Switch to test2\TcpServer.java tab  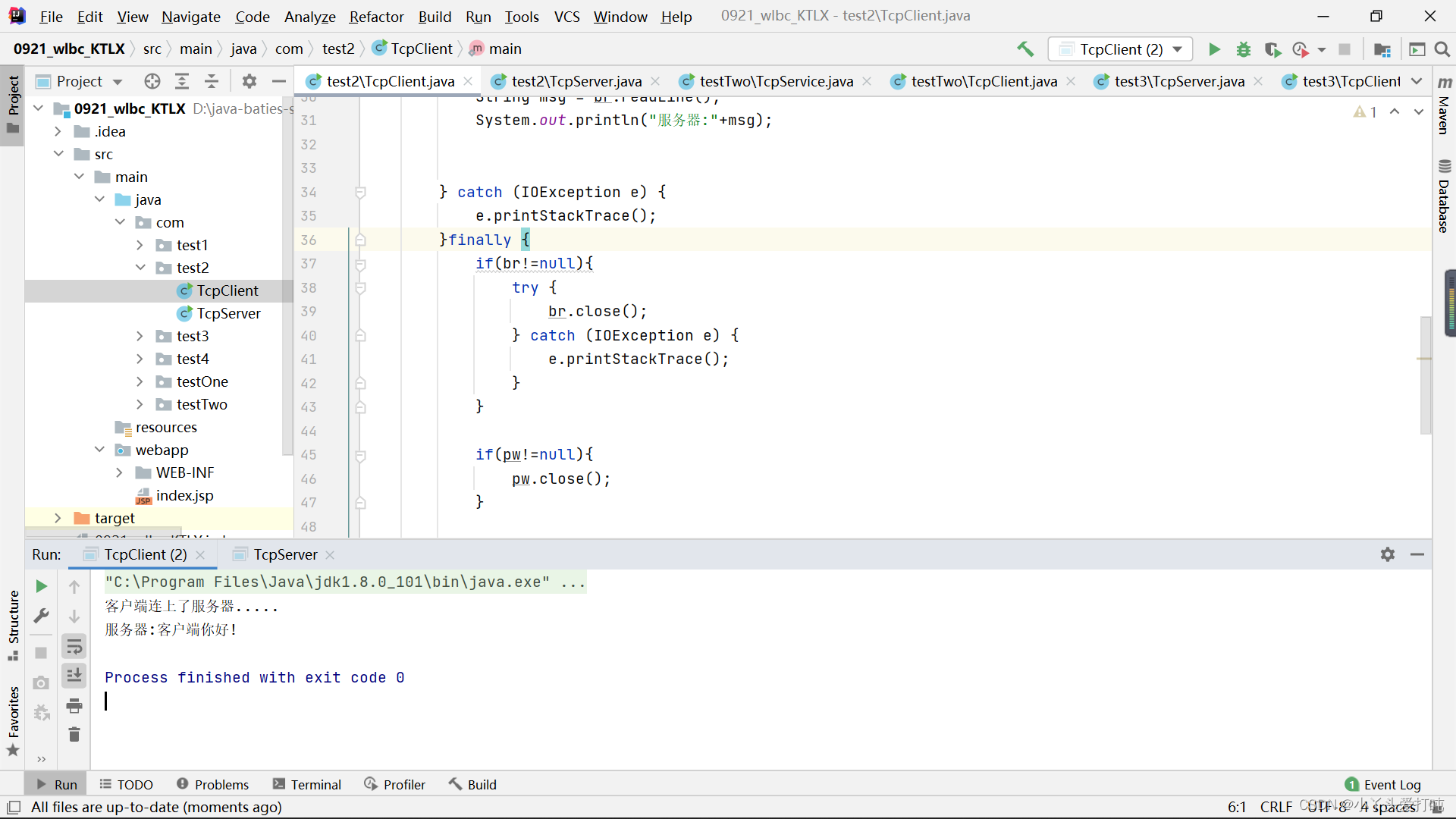[576, 81]
